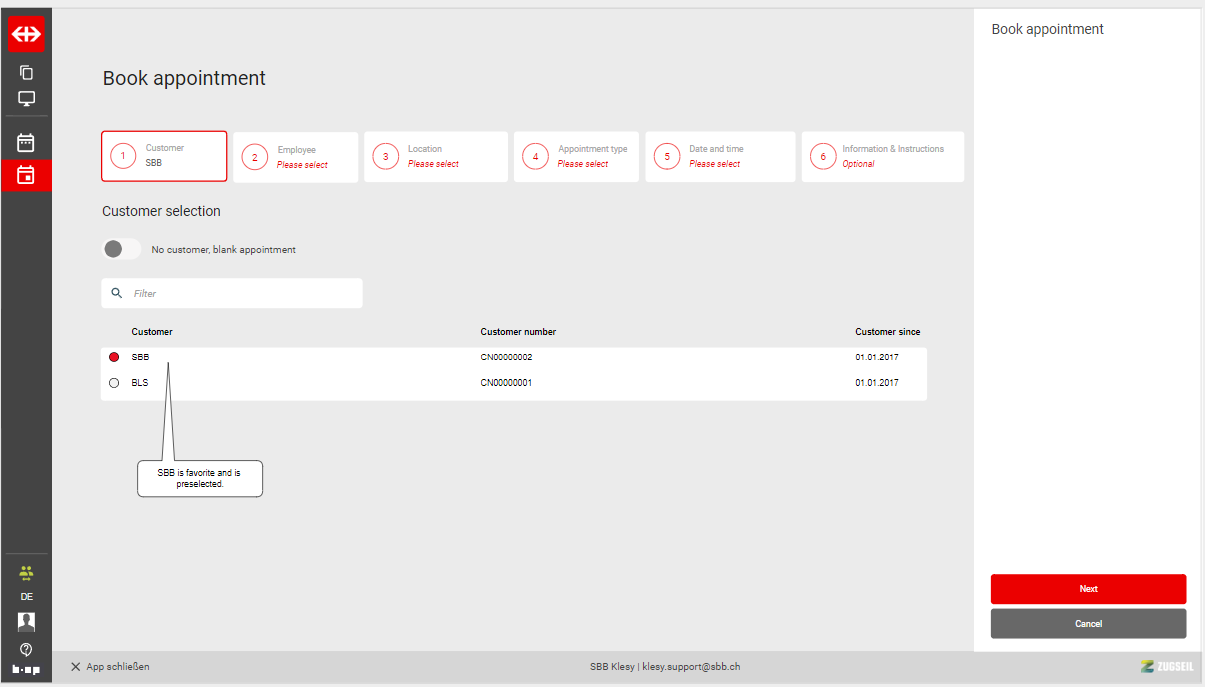This screenshot has height=687, width=1205.
Task: Open the calendar overview icon in sidebar
Action: click(26, 143)
